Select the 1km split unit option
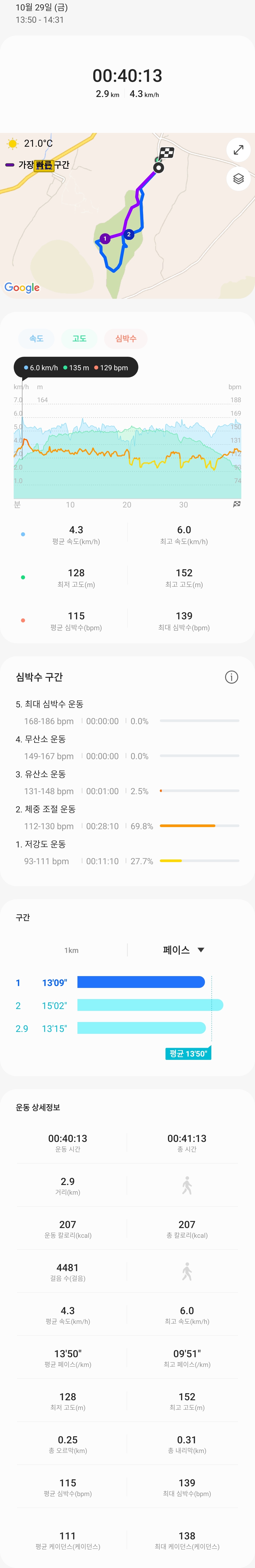Screen dimensions: 255x1568 (x=71, y=950)
